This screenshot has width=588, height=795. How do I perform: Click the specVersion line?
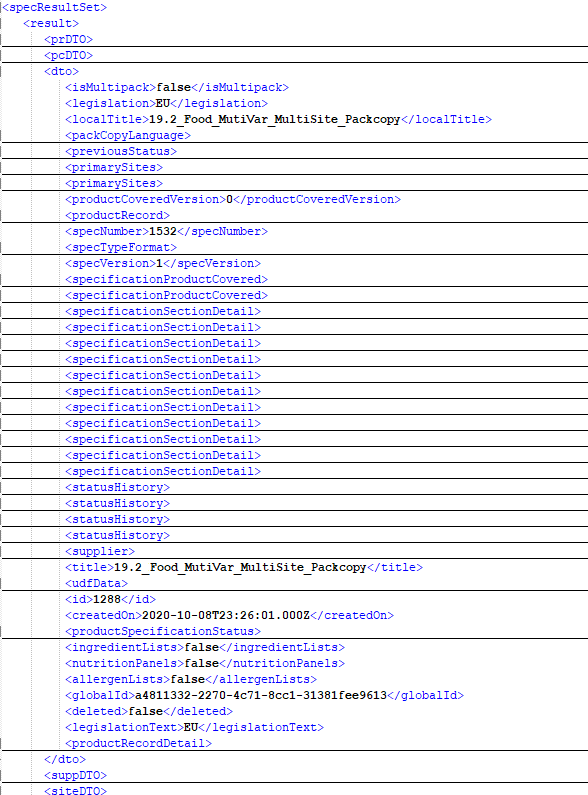coord(163,264)
